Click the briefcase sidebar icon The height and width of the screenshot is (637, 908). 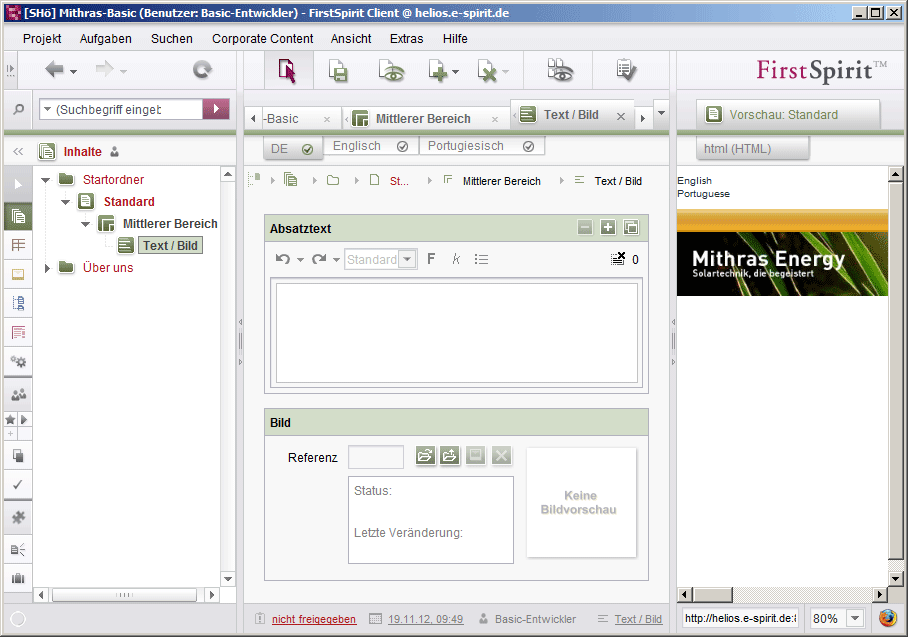19,578
